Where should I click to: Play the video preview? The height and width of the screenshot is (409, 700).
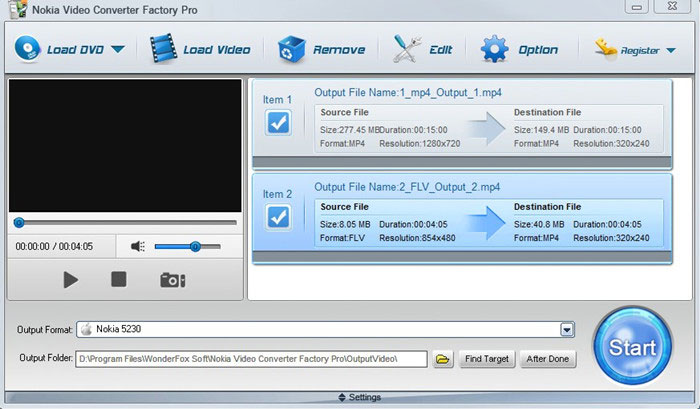(x=71, y=280)
